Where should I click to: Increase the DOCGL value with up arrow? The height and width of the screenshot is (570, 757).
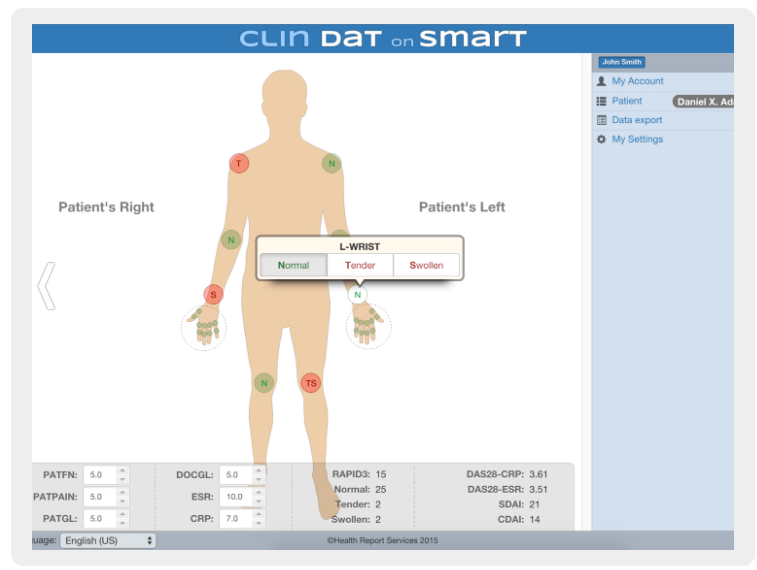coord(259,470)
